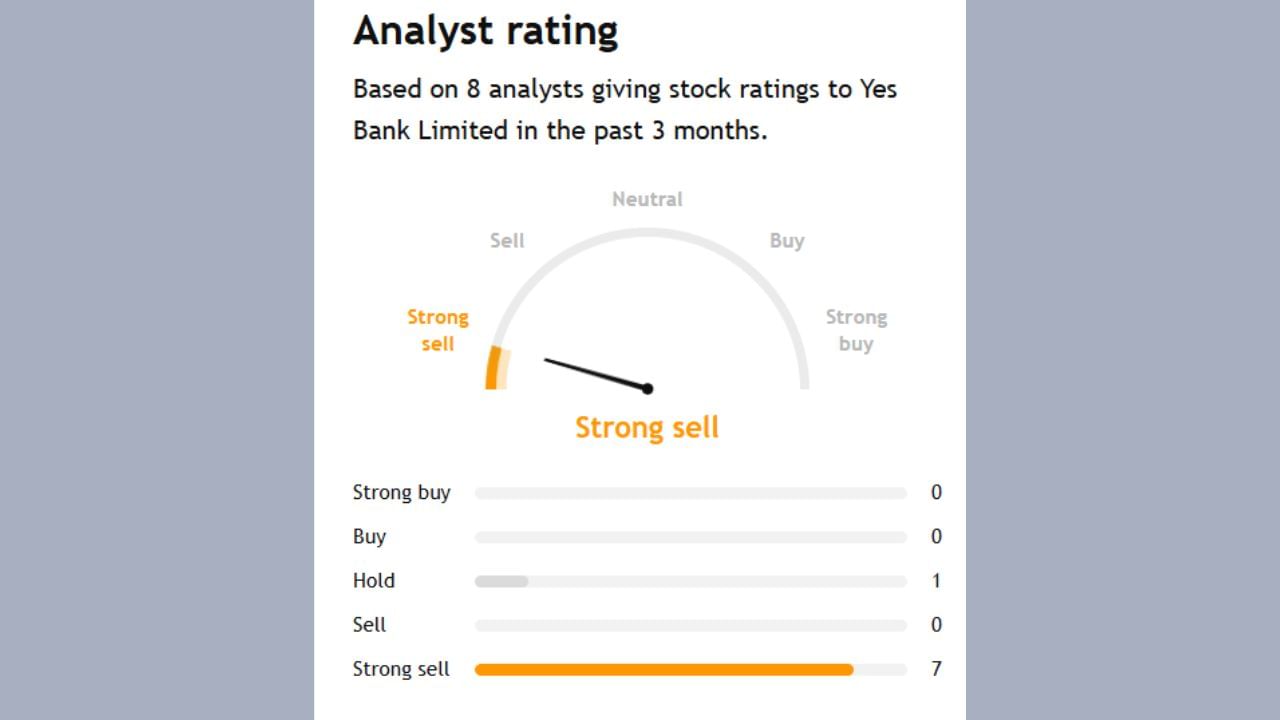Click the orange Strong sell gauge segment
Viewport: 1280px width, 720px height.
click(x=492, y=368)
